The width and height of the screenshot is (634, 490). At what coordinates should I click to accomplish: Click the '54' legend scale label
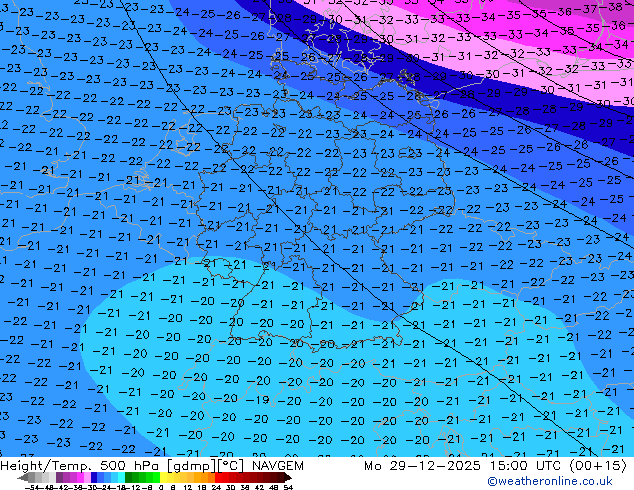click(289, 488)
